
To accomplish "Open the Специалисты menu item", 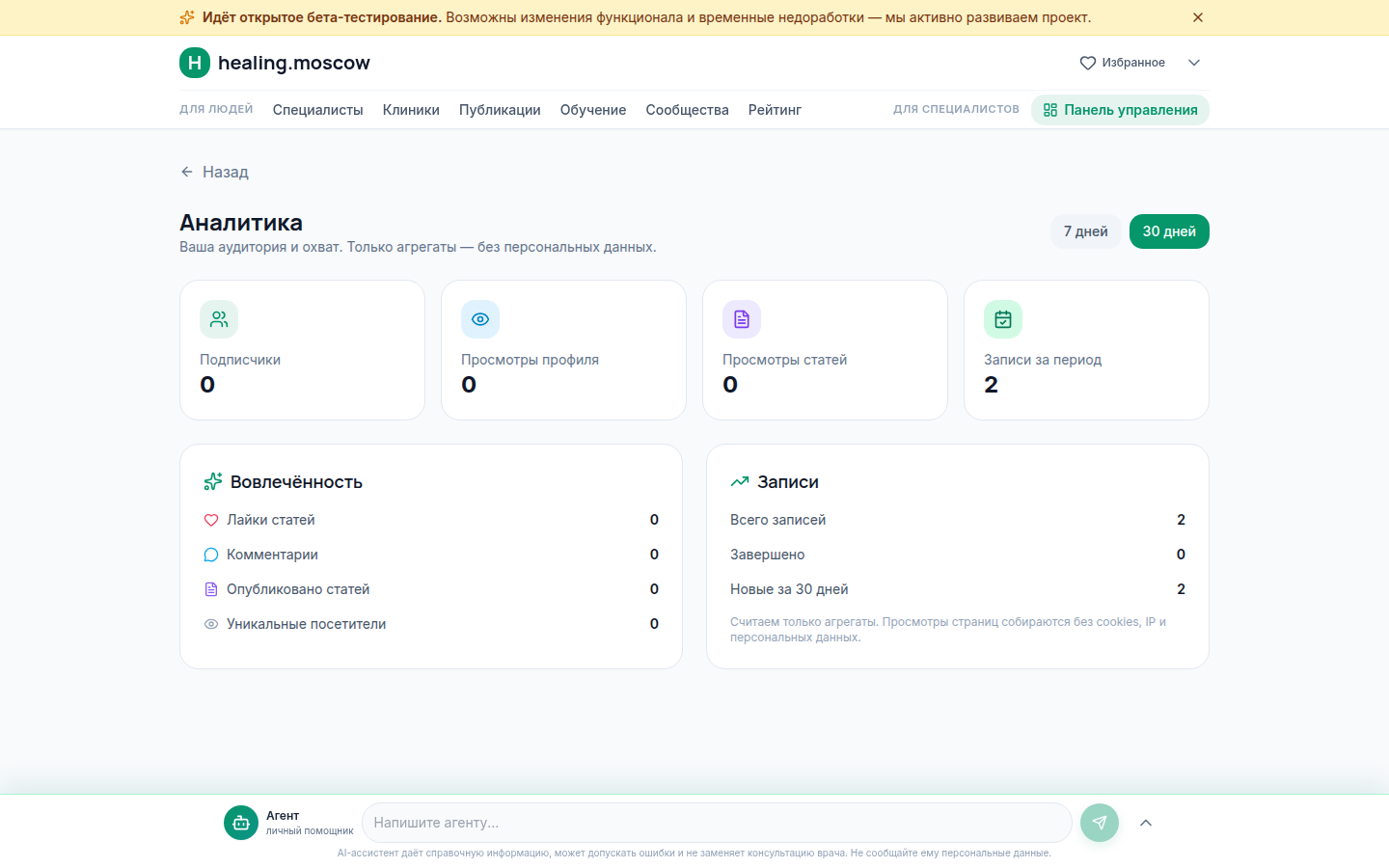I will [x=318, y=110].
